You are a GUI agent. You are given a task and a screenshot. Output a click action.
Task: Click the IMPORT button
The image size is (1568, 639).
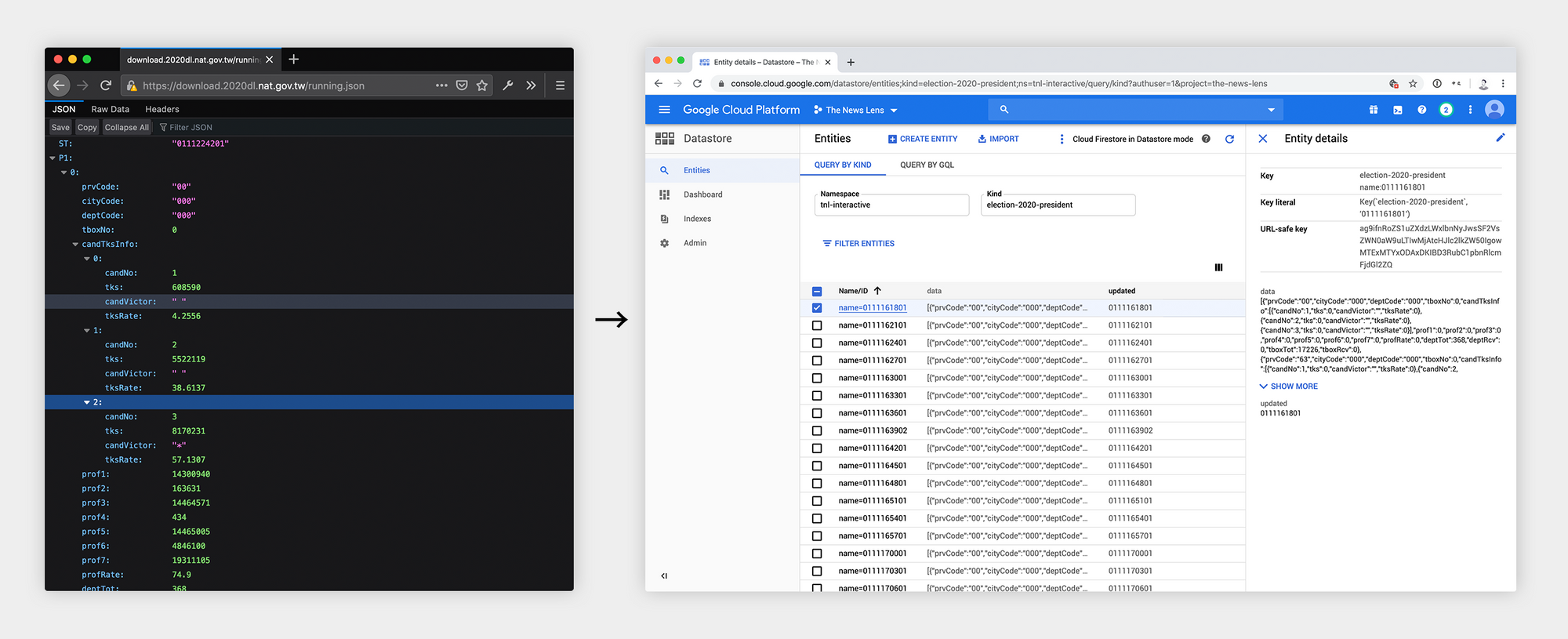tap(998, 139)
